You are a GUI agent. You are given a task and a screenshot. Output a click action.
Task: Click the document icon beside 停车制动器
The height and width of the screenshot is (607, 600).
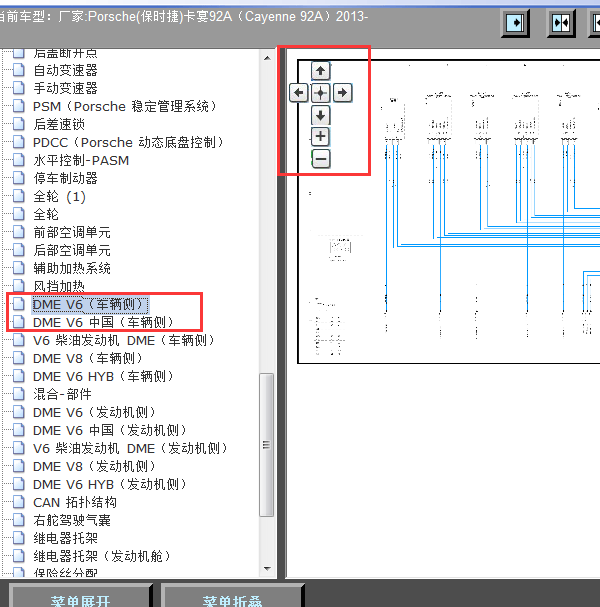tap(19, 178)
